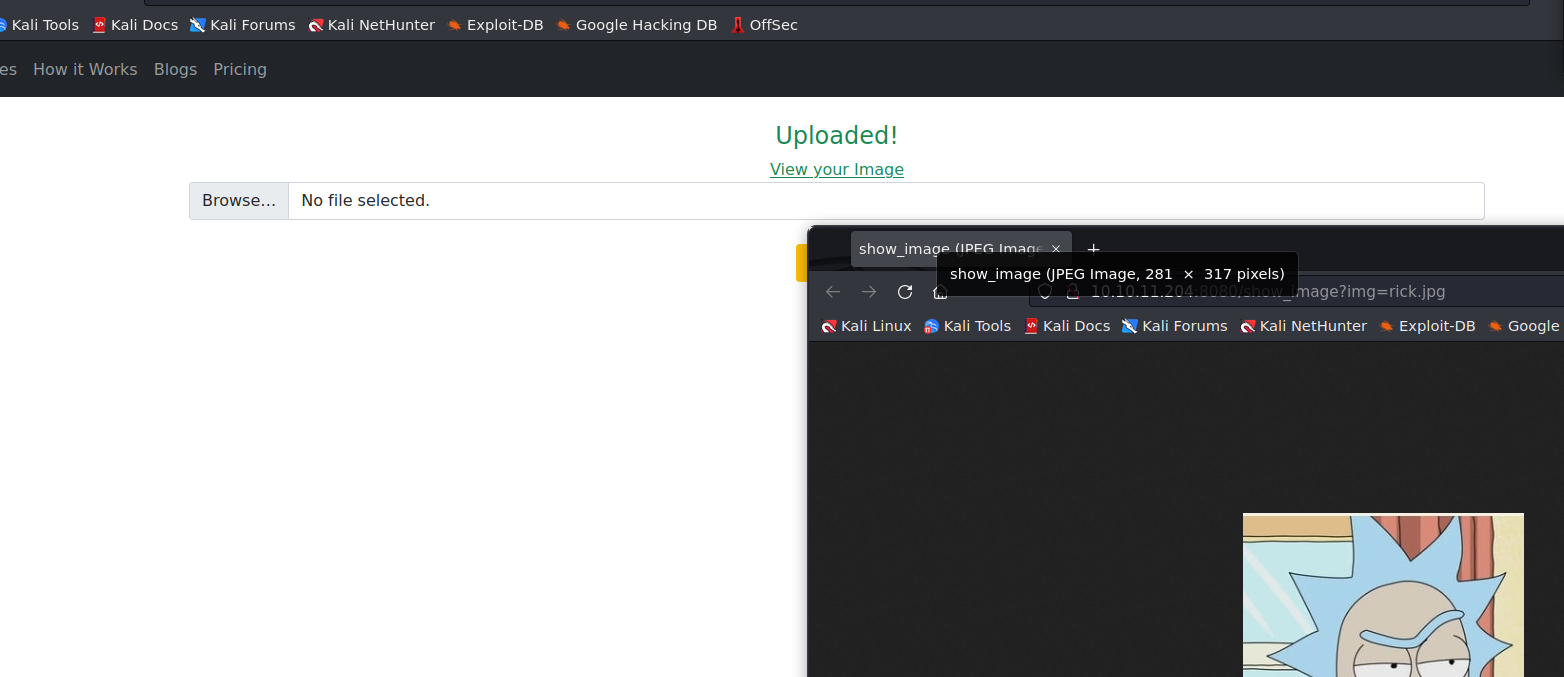
Task: Open the Pricing nav item
Action: click(x=240, y=69)
